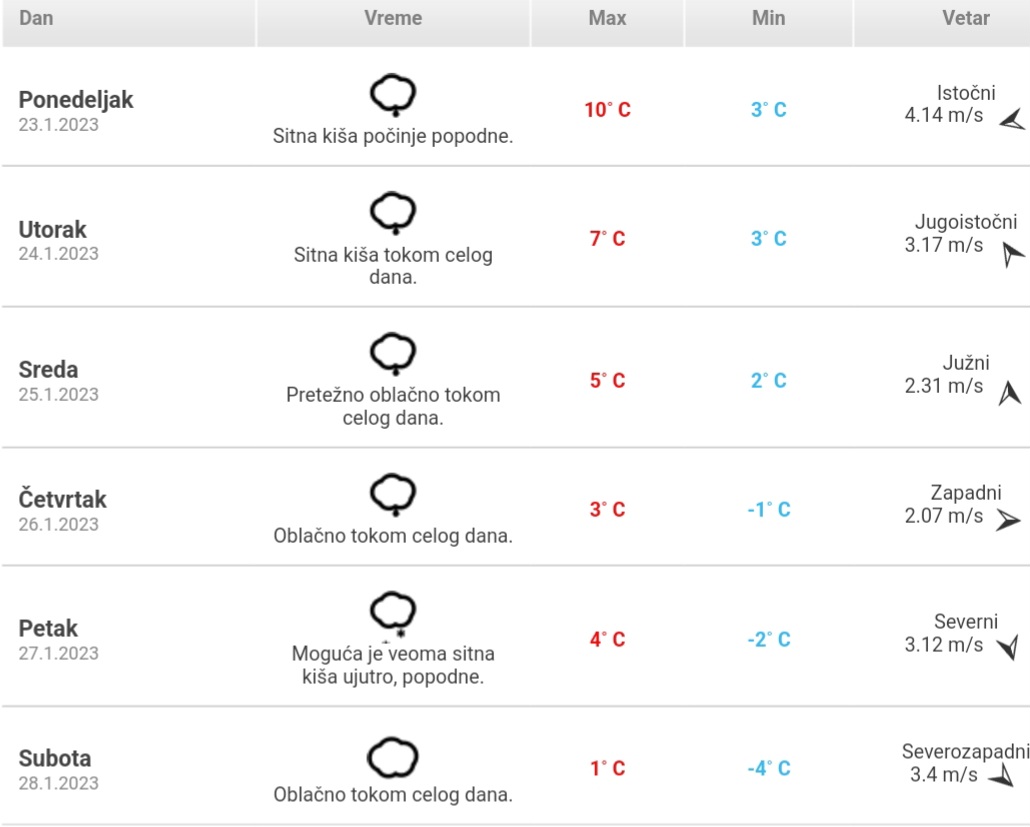Click the -4° C minimum temperature
The image size is (1030, 827).
click(769, 769)
